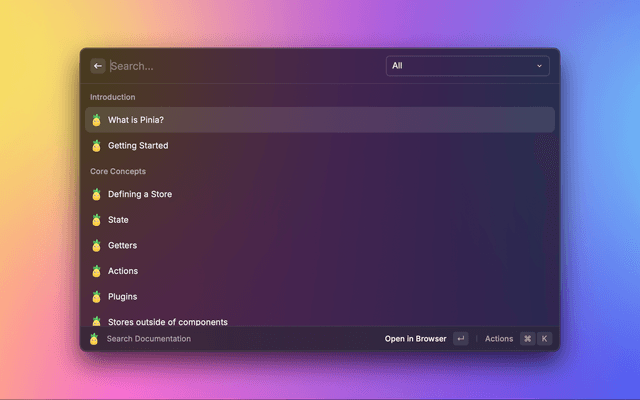This screenshot has height=400, width=640.
Task: Click the pineapple icon next to Getters
Action: 97,245
